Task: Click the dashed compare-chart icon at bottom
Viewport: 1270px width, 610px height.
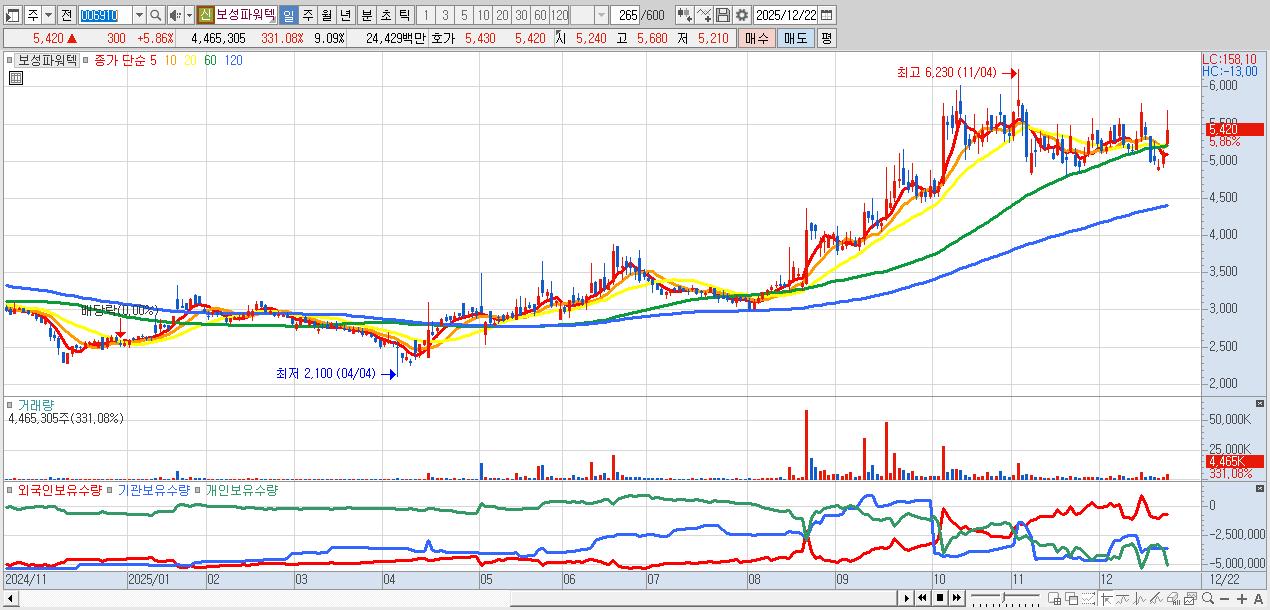Action: click(x=1088, y=598)
